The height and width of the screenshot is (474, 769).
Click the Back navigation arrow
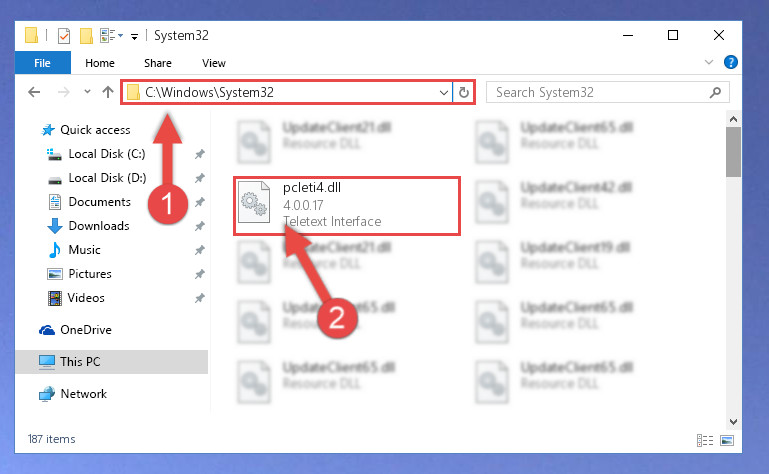(x=34, y=92)
